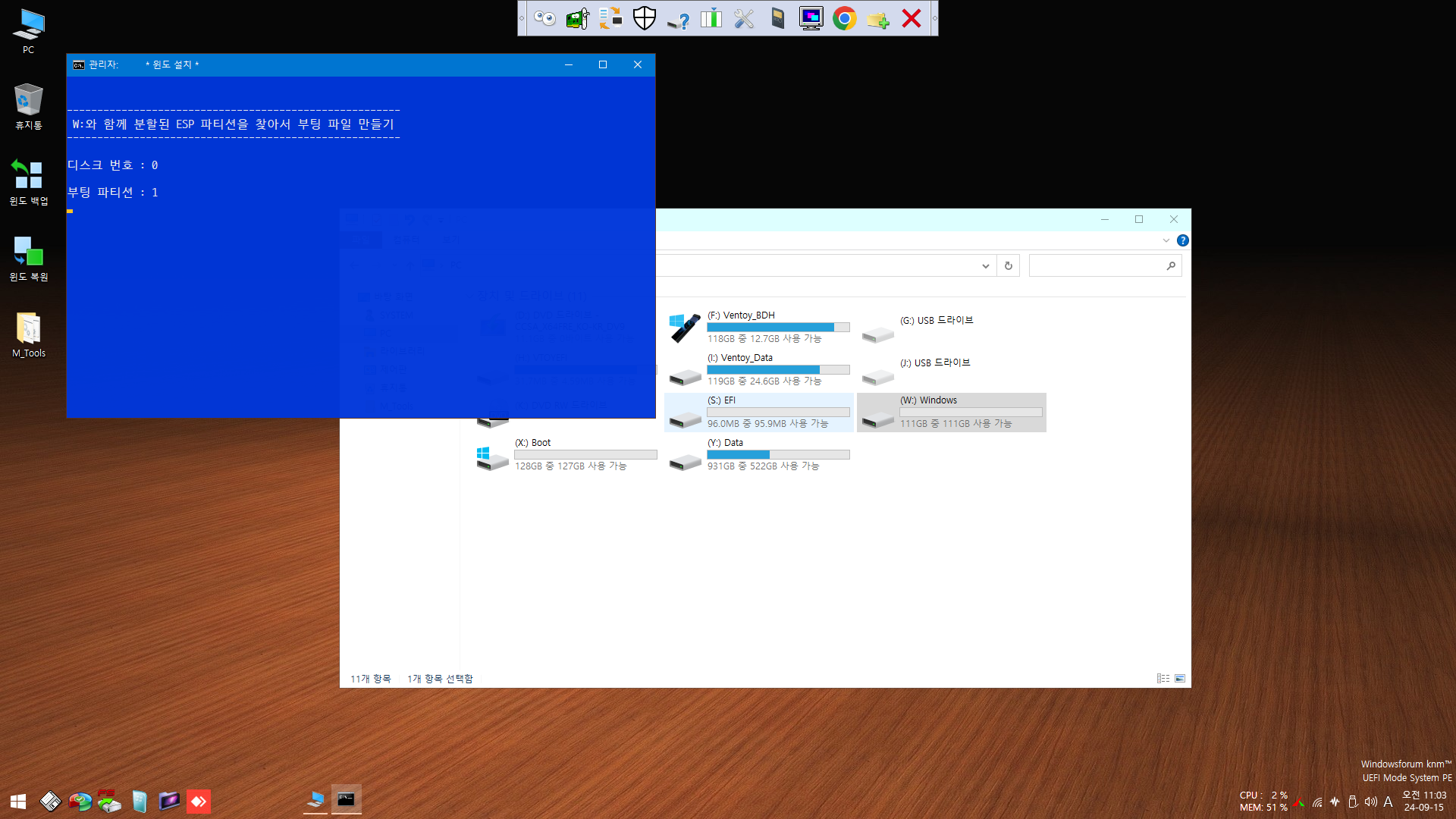Screen dimensions: 1456x819
Task: Open the monitor display tool in top dock
Action: coord(811,18)
